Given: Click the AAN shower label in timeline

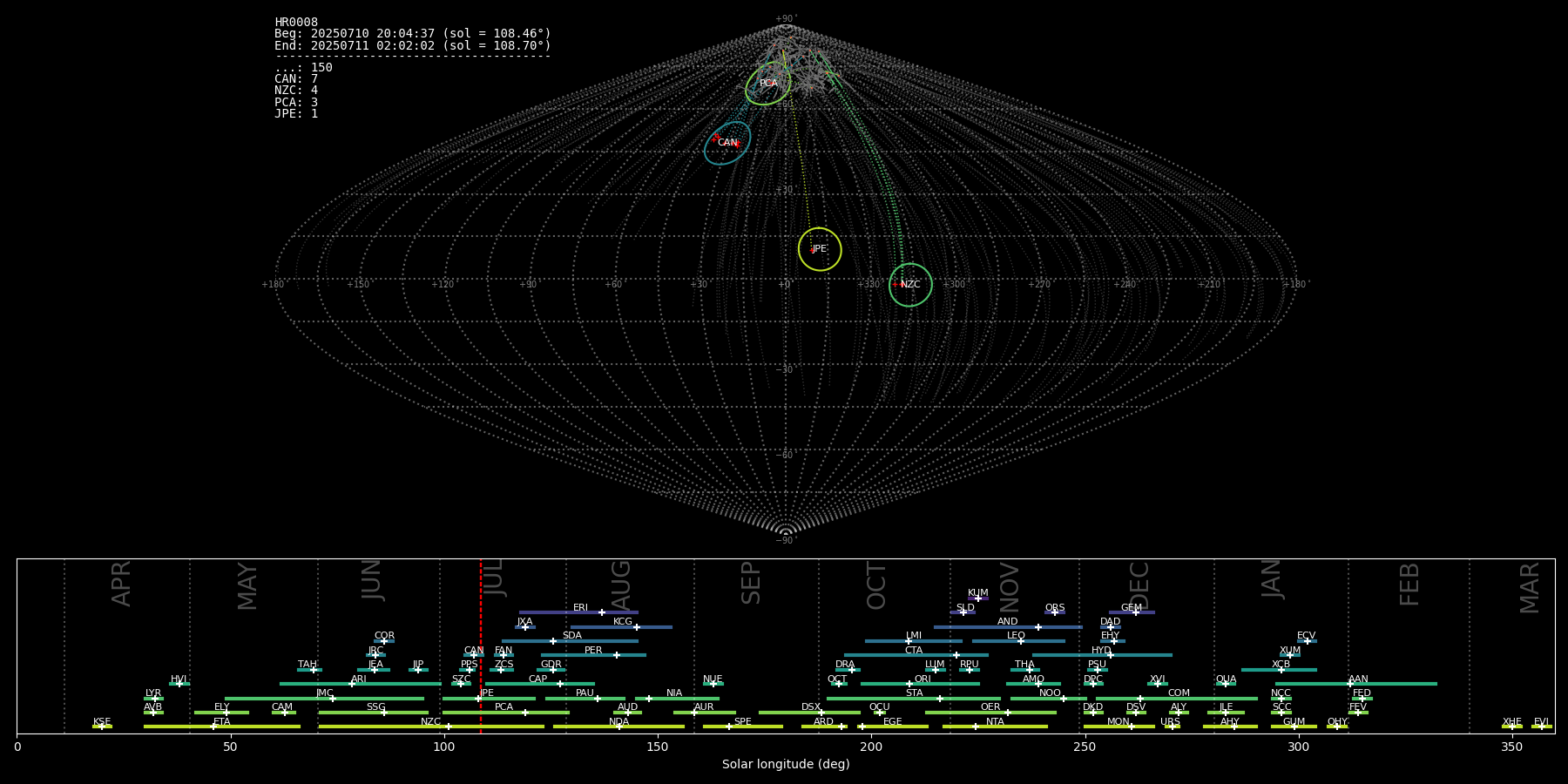Looking at the screenshot, I should pos(1358,679).
